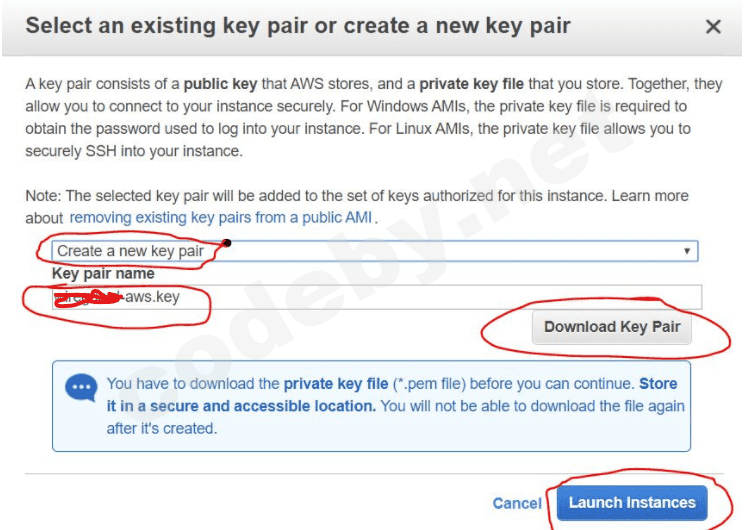
Task: Click the 'after it's created.' text line
Action: click(x=161, y=428)
